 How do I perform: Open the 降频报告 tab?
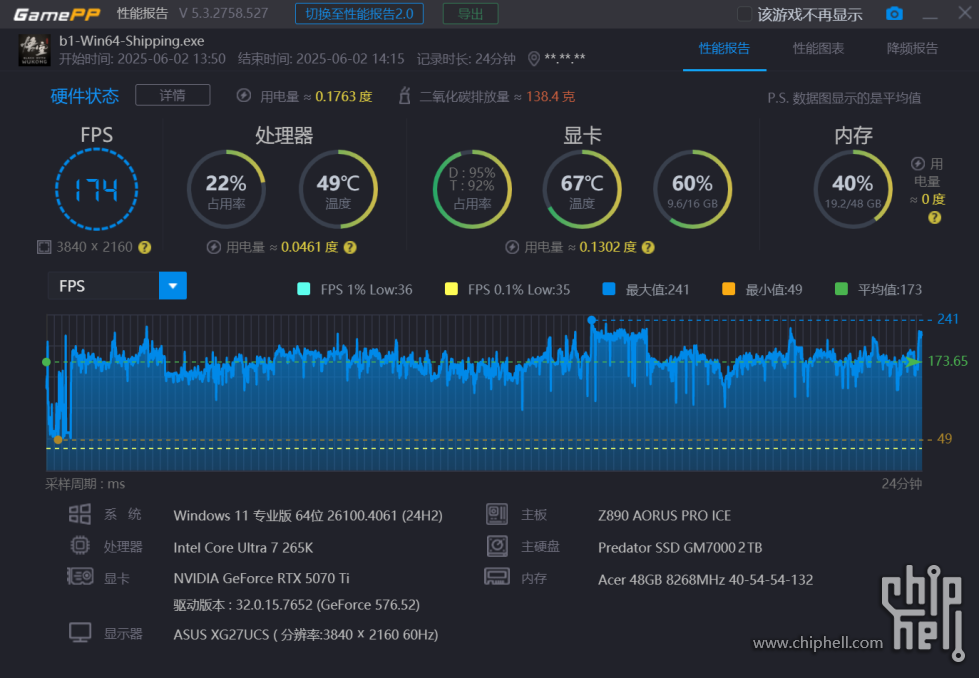click(x=912, y=49)
